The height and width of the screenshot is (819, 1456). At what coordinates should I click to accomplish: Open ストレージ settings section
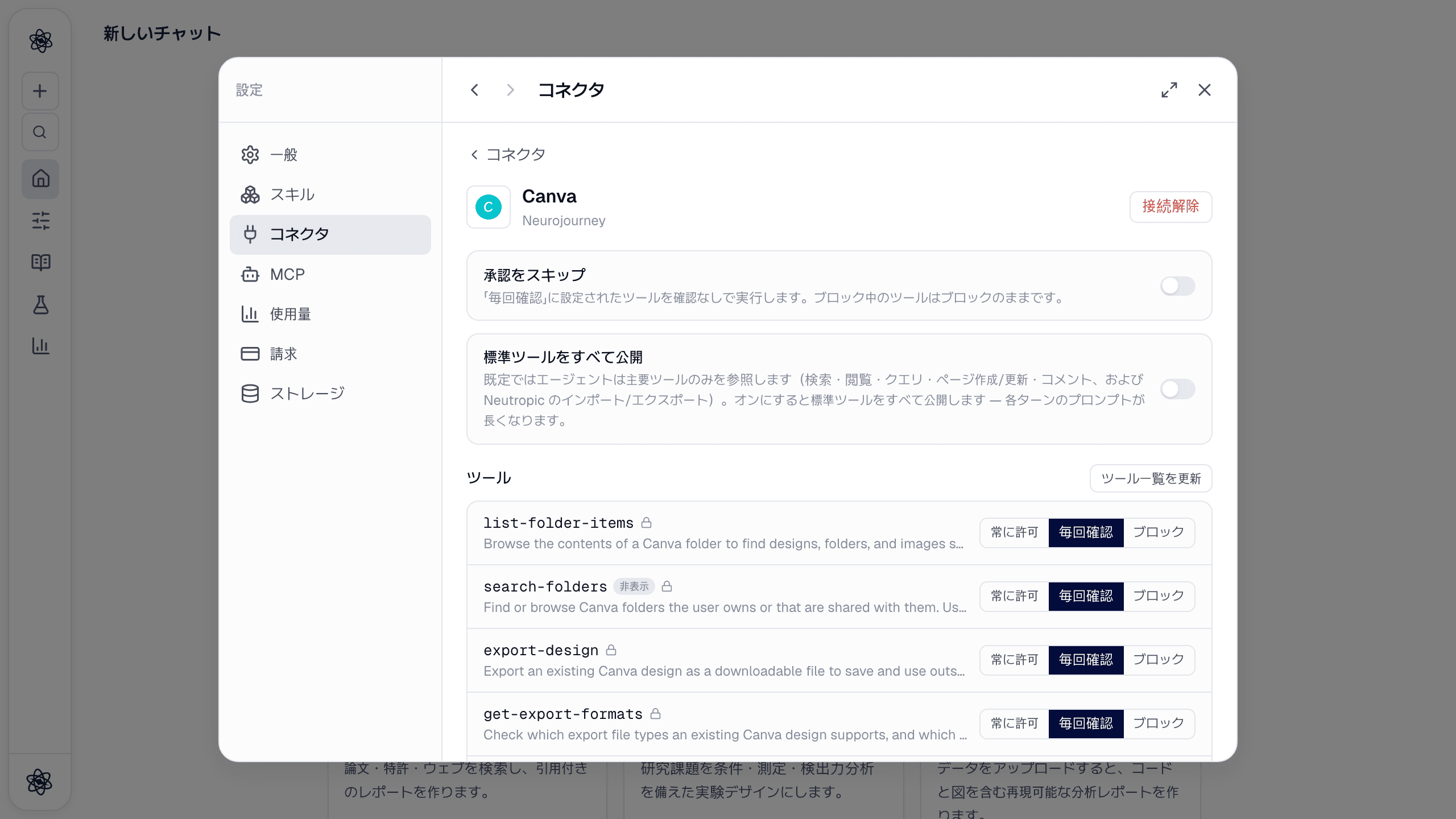pyautogui.click(x=330, y=394)
